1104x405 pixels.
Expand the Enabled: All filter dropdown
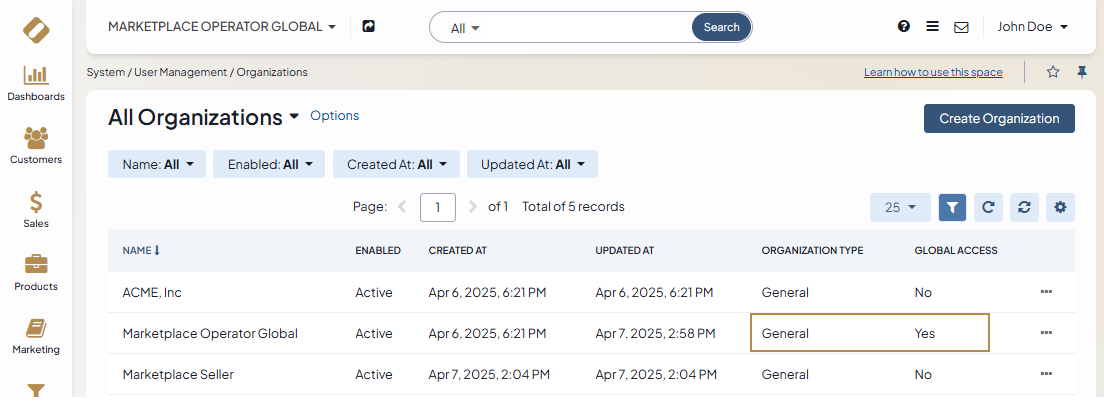click(269, 164)
